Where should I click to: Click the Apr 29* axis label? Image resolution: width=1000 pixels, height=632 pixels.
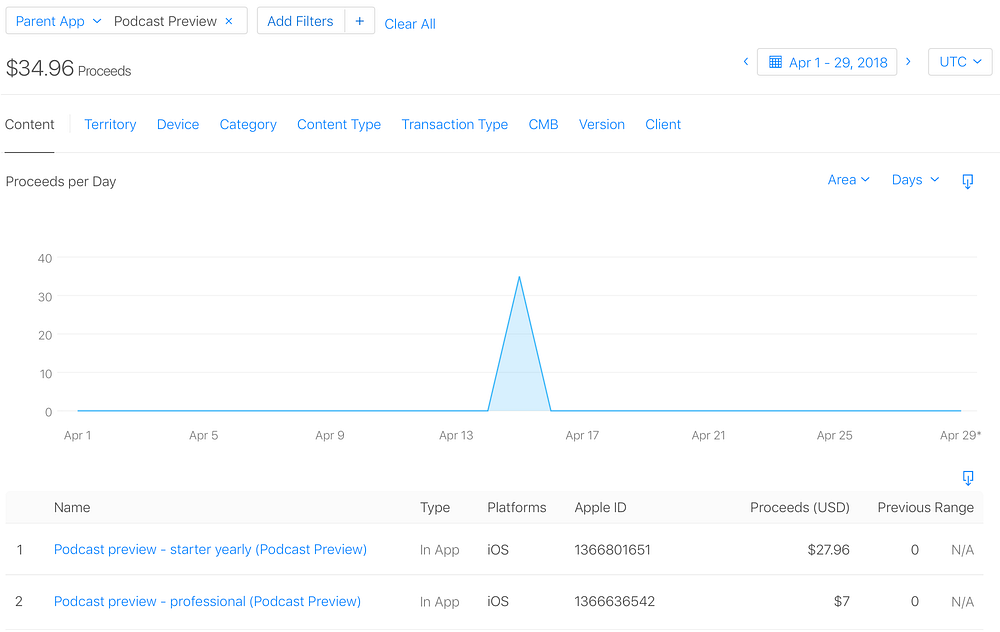[x=960, y=435]
